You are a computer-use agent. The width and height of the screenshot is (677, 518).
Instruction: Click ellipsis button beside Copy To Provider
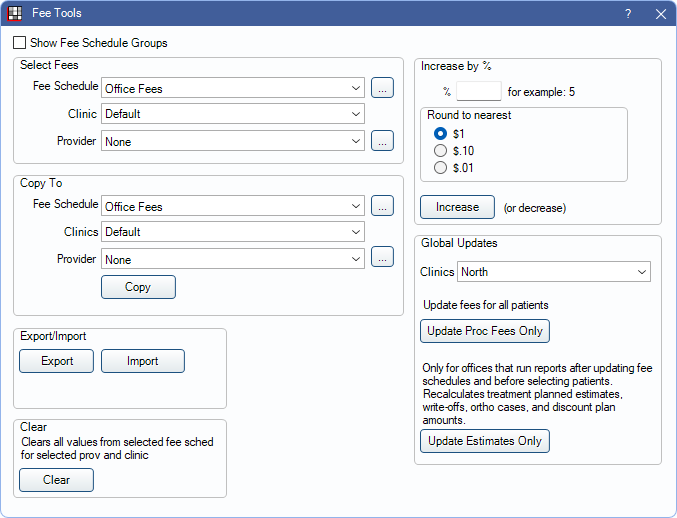[382, 257]
